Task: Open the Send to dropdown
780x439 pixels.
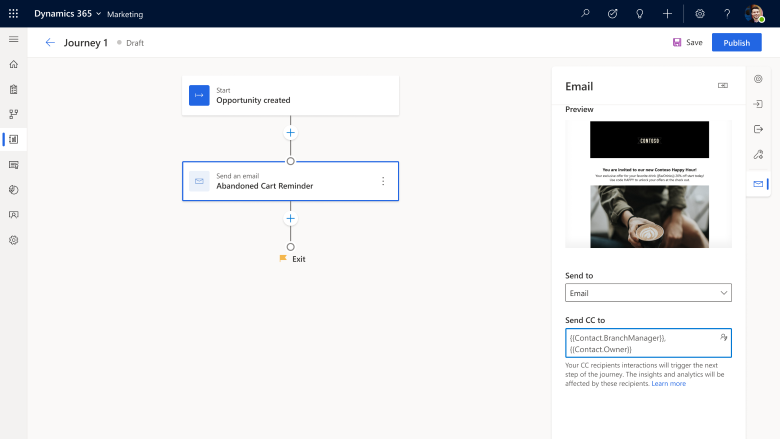Action: pos(648,293)
